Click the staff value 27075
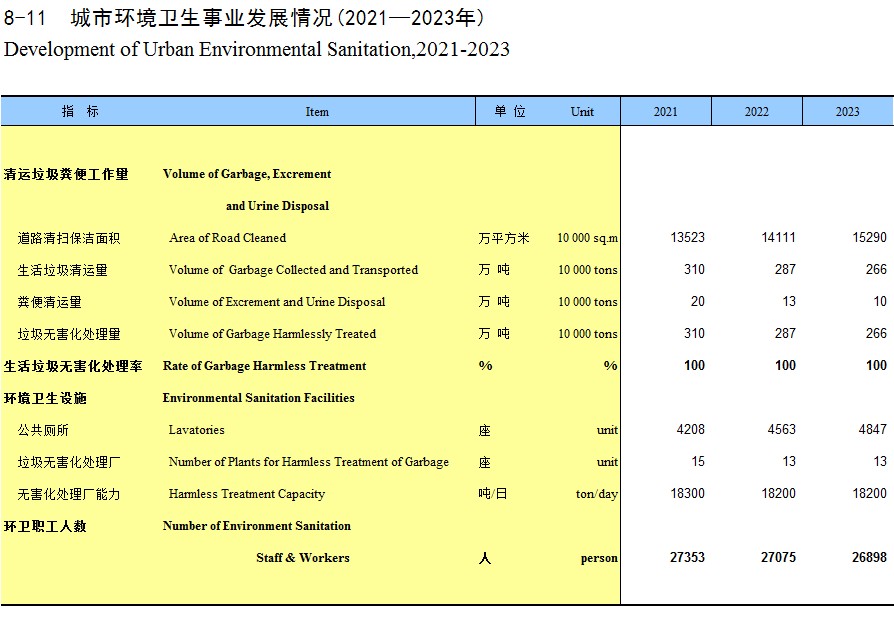 [x=778, y=557]
